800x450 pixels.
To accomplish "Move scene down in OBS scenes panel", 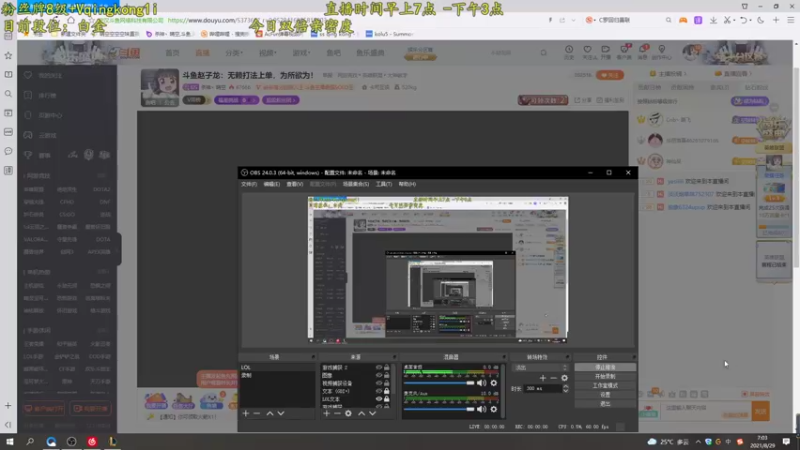I will click(281, 413).
